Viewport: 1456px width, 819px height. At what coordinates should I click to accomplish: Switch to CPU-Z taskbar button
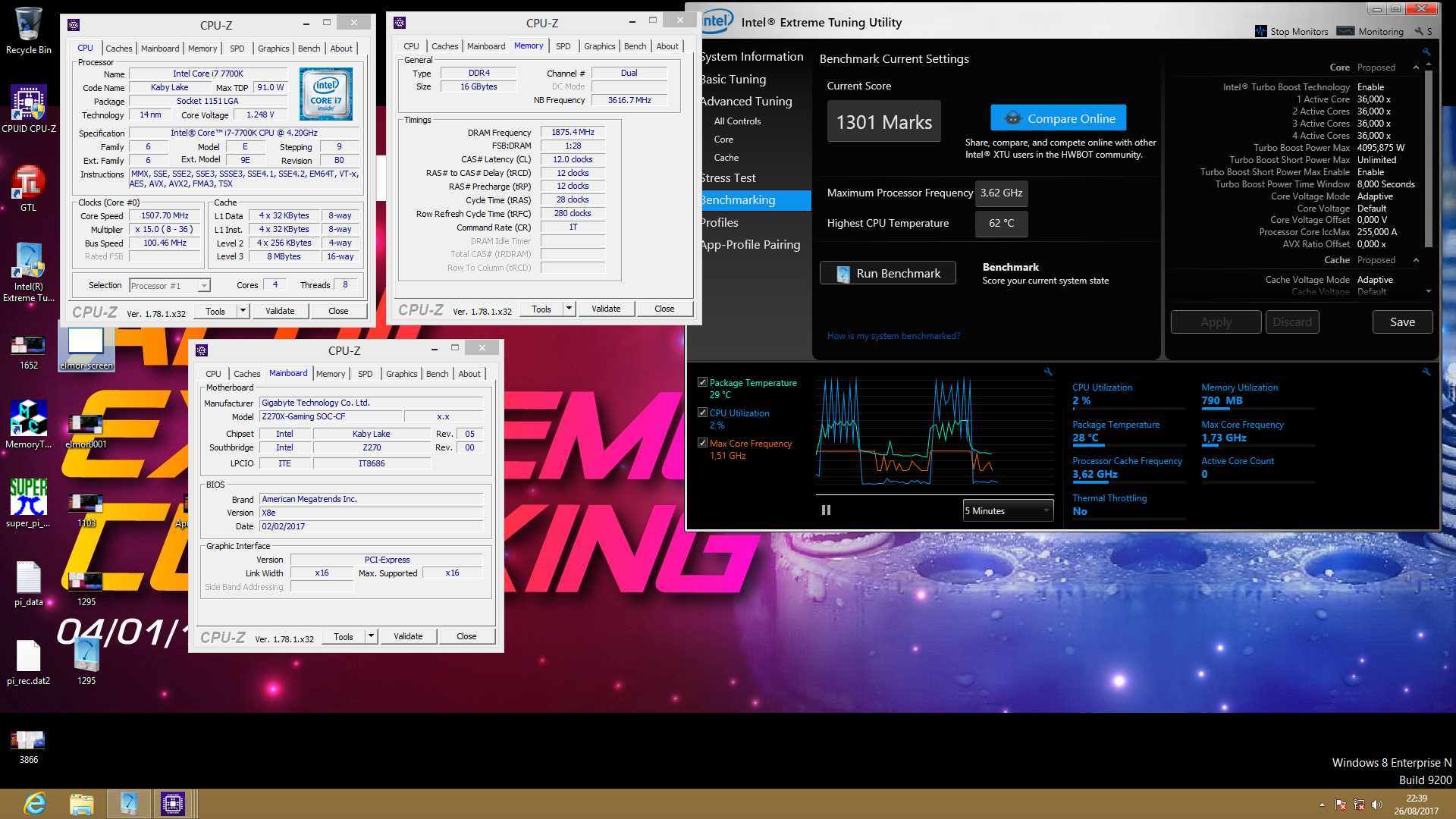click(x=173, y=804)
